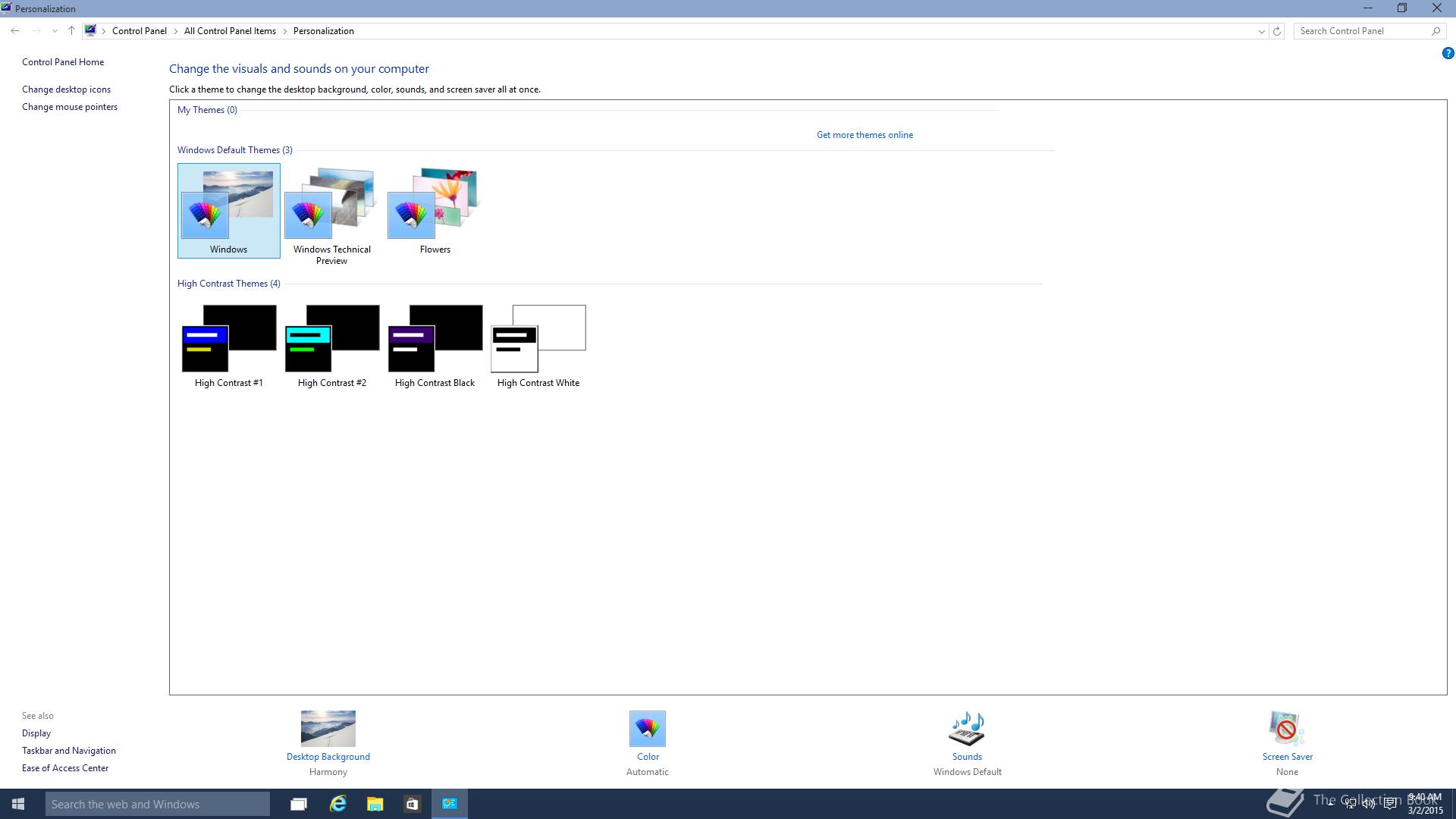Image resolution: width=1456 pixels, height=819 pixels.
Task: Apply the High Contrast #2 theme
Action: pos(331,346)
